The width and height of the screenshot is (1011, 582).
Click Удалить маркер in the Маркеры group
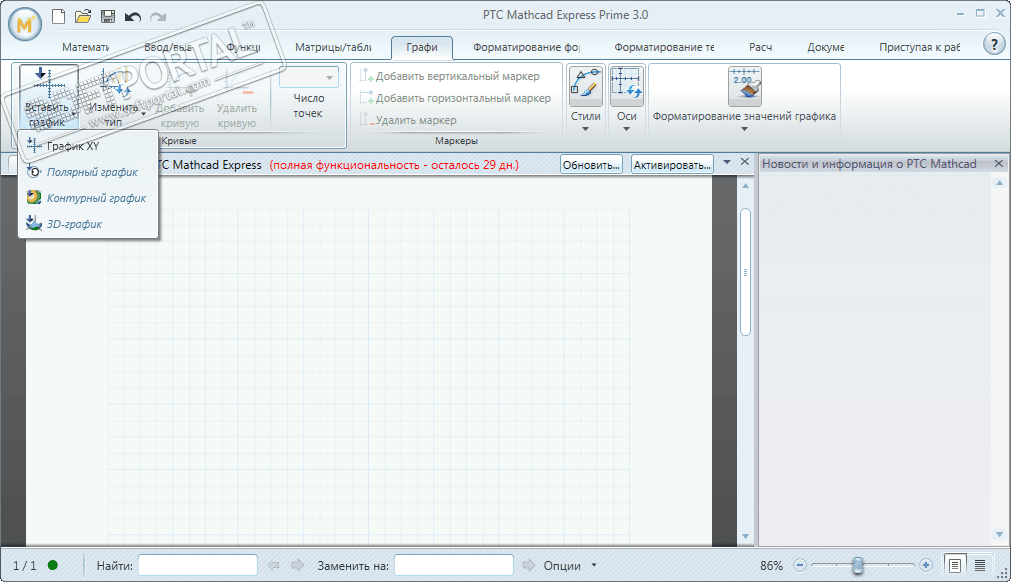407,120
